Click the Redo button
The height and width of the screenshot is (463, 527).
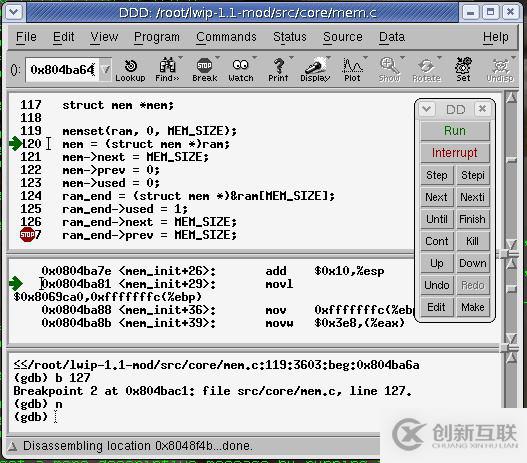(x=473, y=285)
